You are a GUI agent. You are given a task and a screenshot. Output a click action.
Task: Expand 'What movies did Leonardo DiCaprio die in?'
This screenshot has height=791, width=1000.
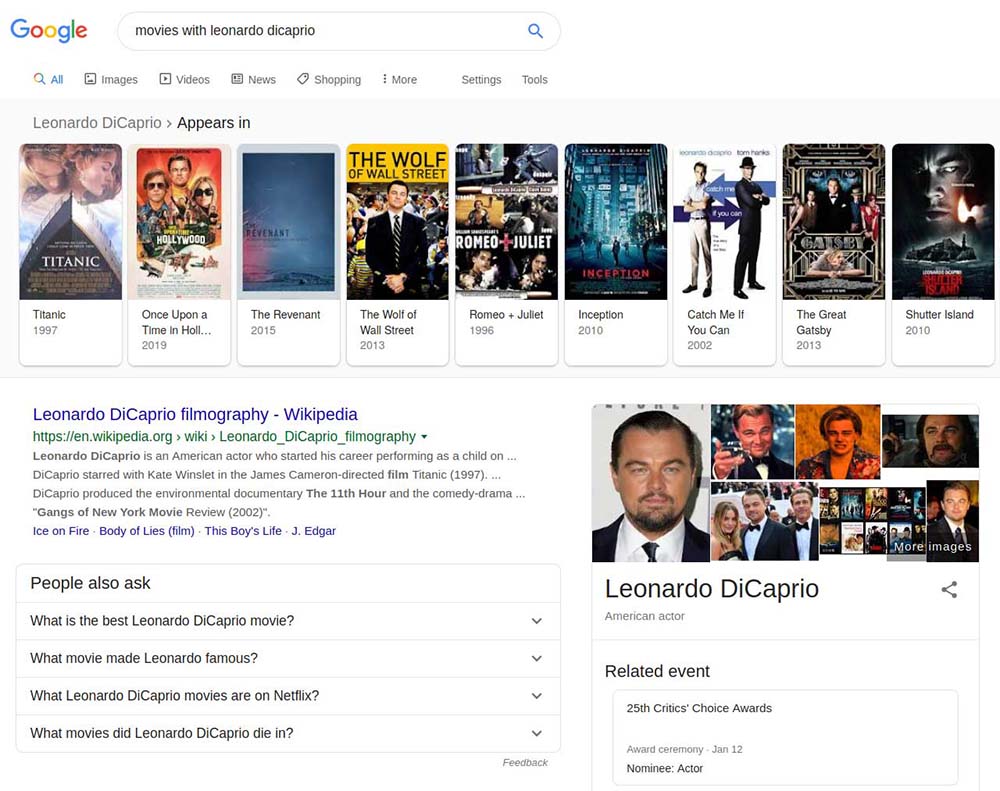coord(288,734)
